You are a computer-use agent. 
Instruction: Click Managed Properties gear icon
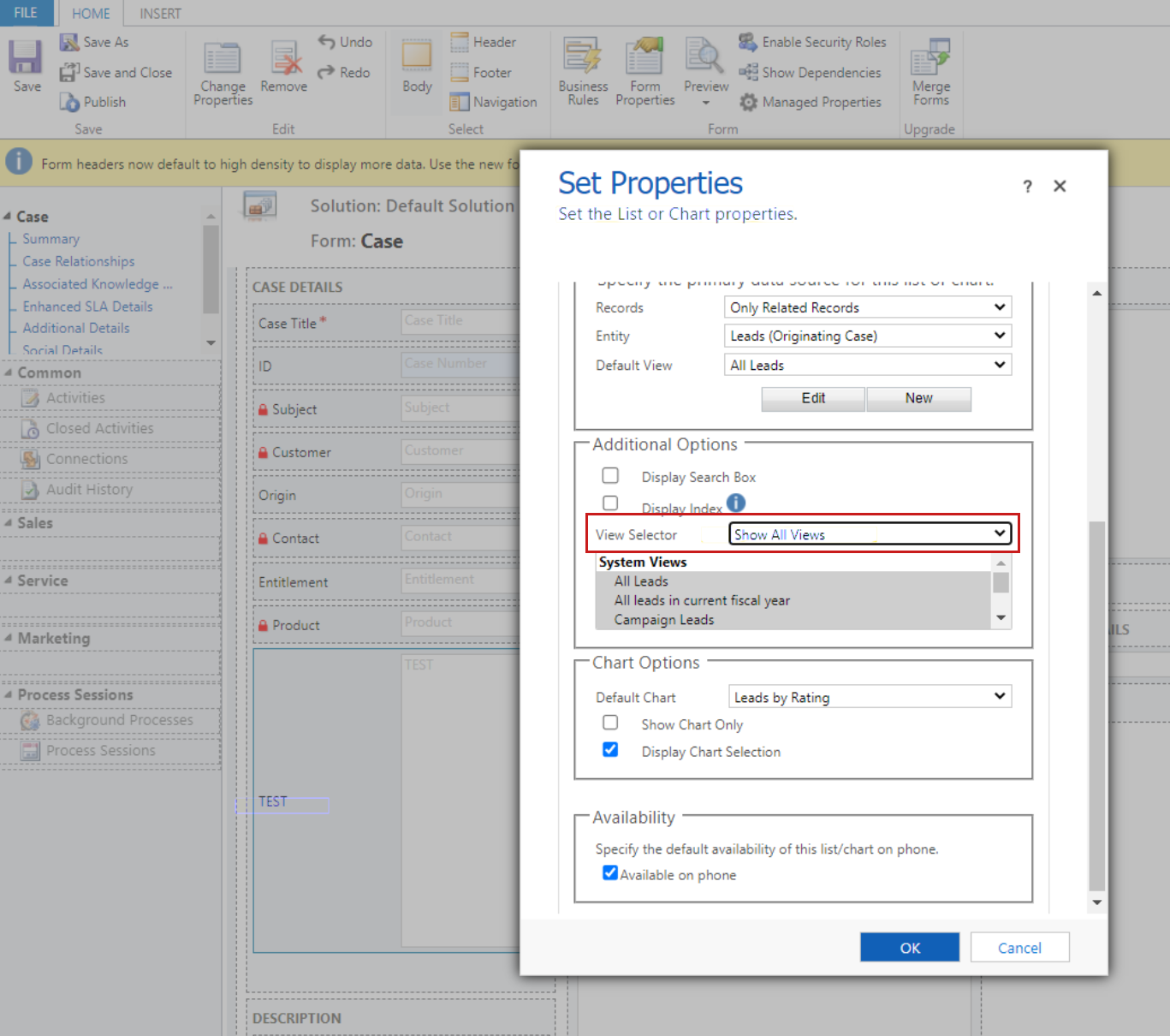pos(748,102)
